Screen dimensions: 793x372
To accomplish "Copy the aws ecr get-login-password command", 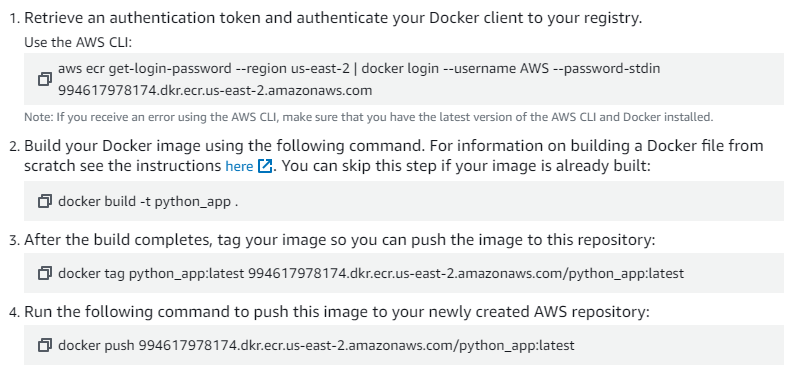I will (45, 79).
